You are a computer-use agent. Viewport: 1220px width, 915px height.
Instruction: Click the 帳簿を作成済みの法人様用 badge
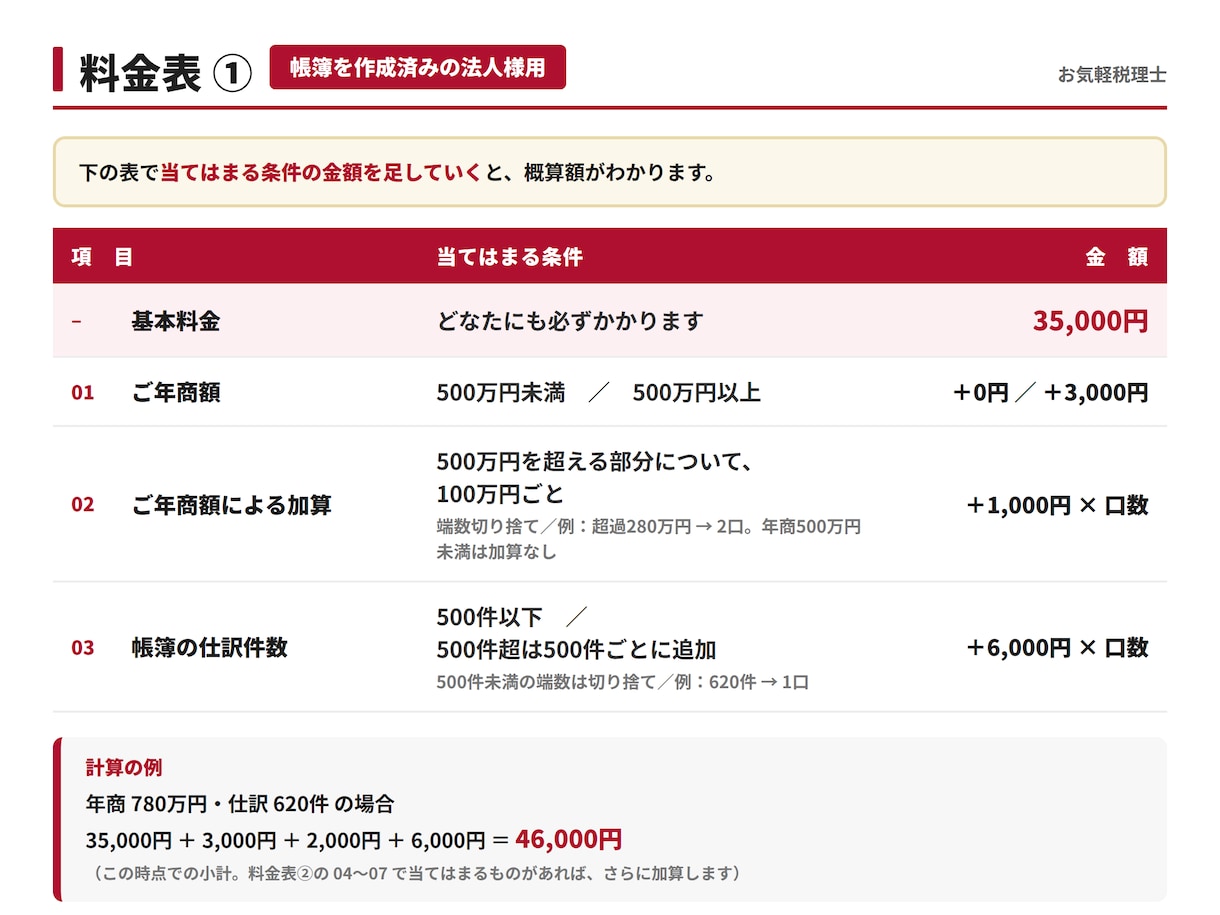click(417, 67)
